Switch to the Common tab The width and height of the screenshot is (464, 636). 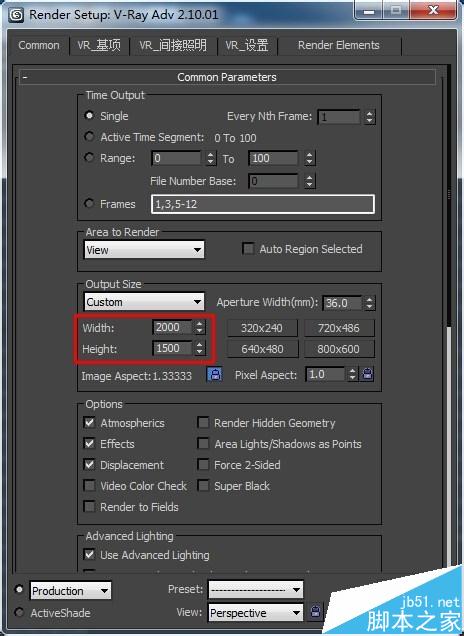39,45
